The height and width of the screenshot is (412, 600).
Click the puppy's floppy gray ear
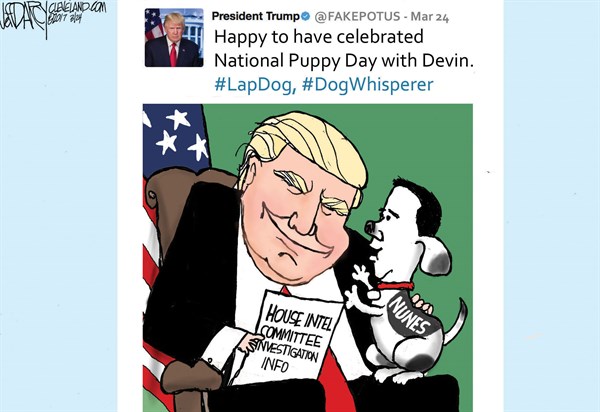pyautogui.click(x=437, y=256)
